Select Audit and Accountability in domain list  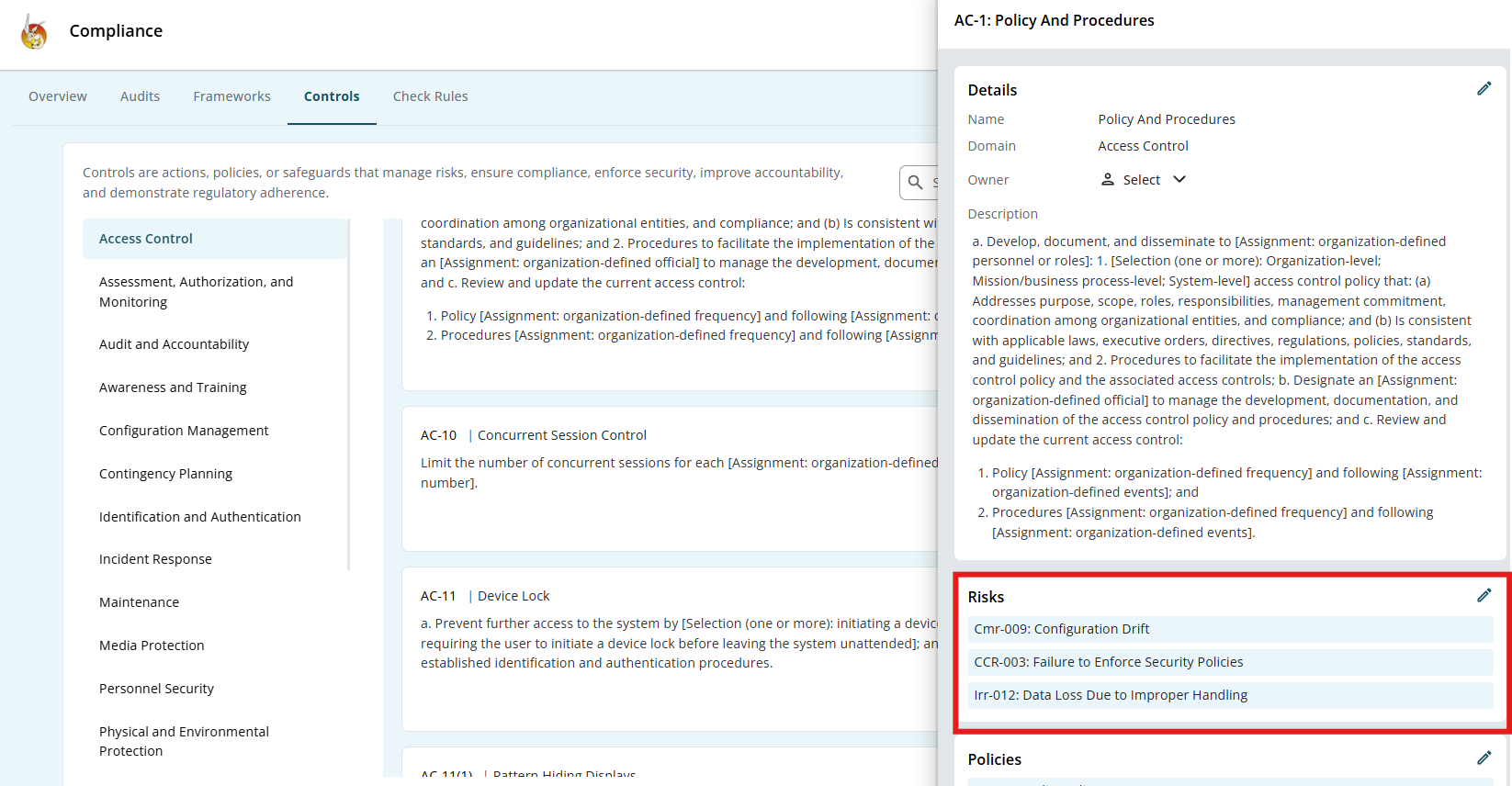click(x=174, y=344)
